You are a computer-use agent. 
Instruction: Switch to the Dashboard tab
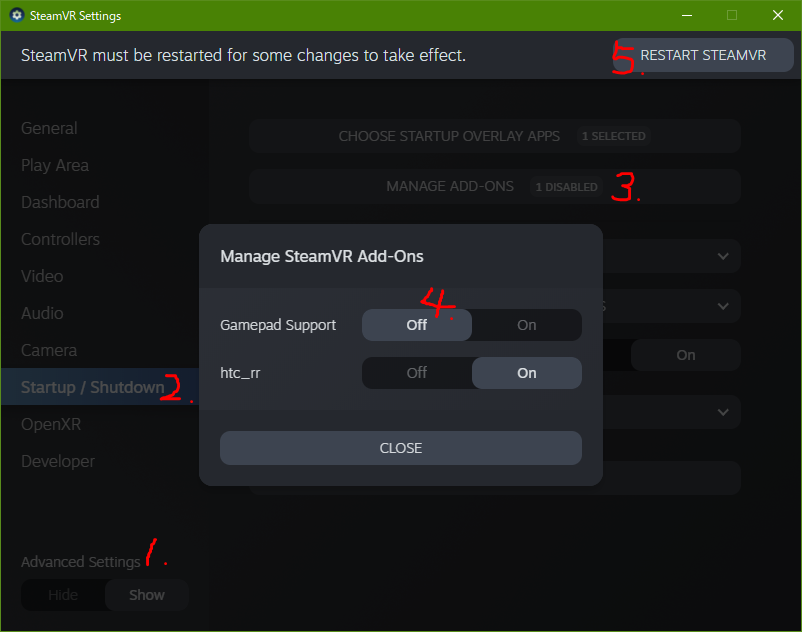pos(60,202)
